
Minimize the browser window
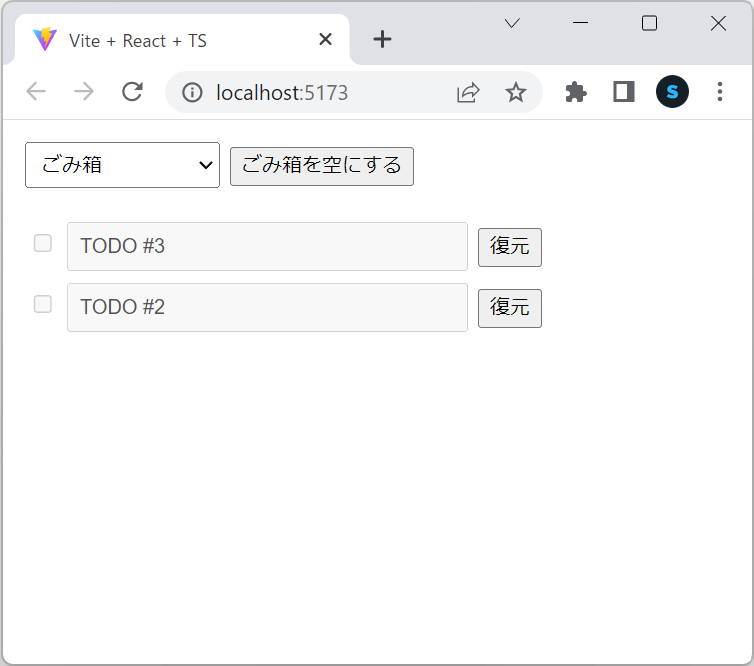coord(580,23)
